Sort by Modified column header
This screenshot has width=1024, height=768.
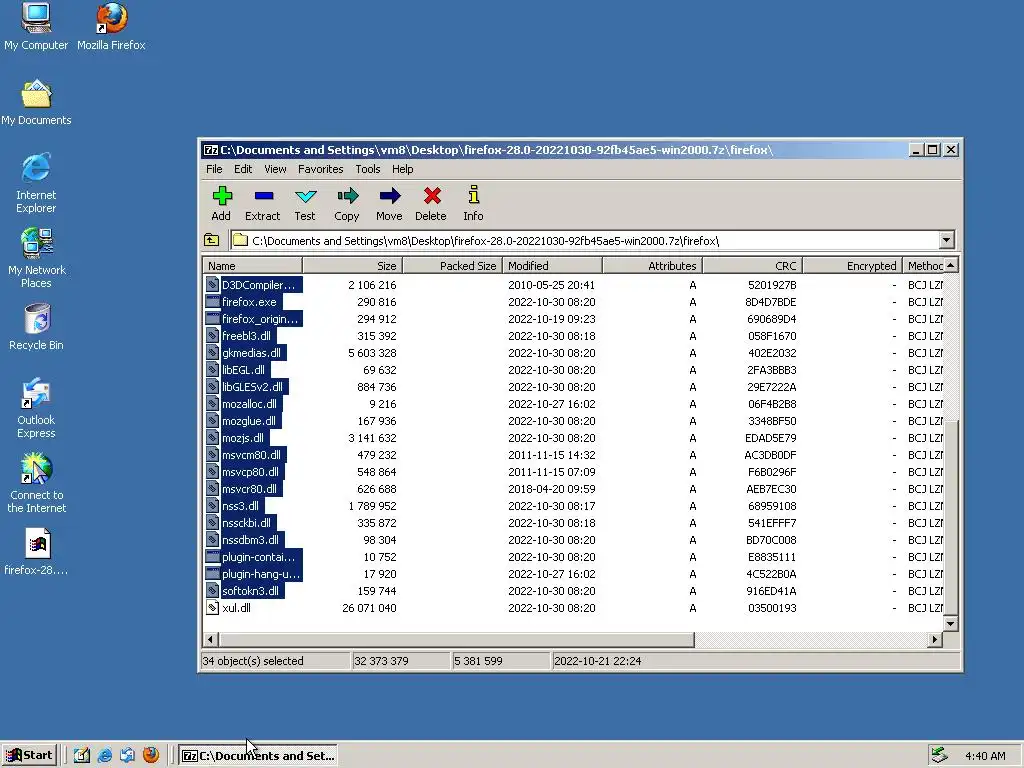[x=552, y=266]
